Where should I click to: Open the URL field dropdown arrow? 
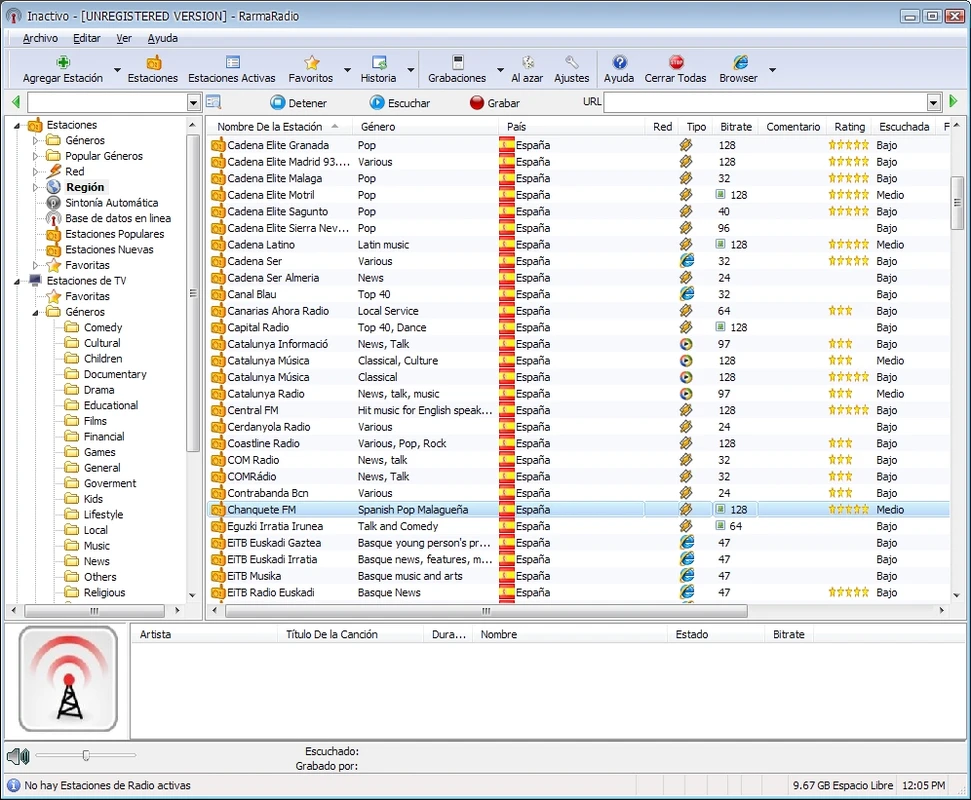[x=934, y=103]
